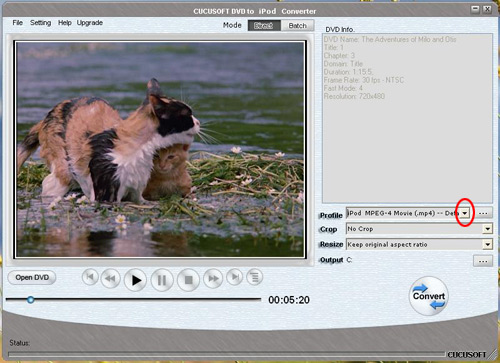Viewport: 500px width, 363px height.
Task: Open the Setting menu
Action: [41, 23]
